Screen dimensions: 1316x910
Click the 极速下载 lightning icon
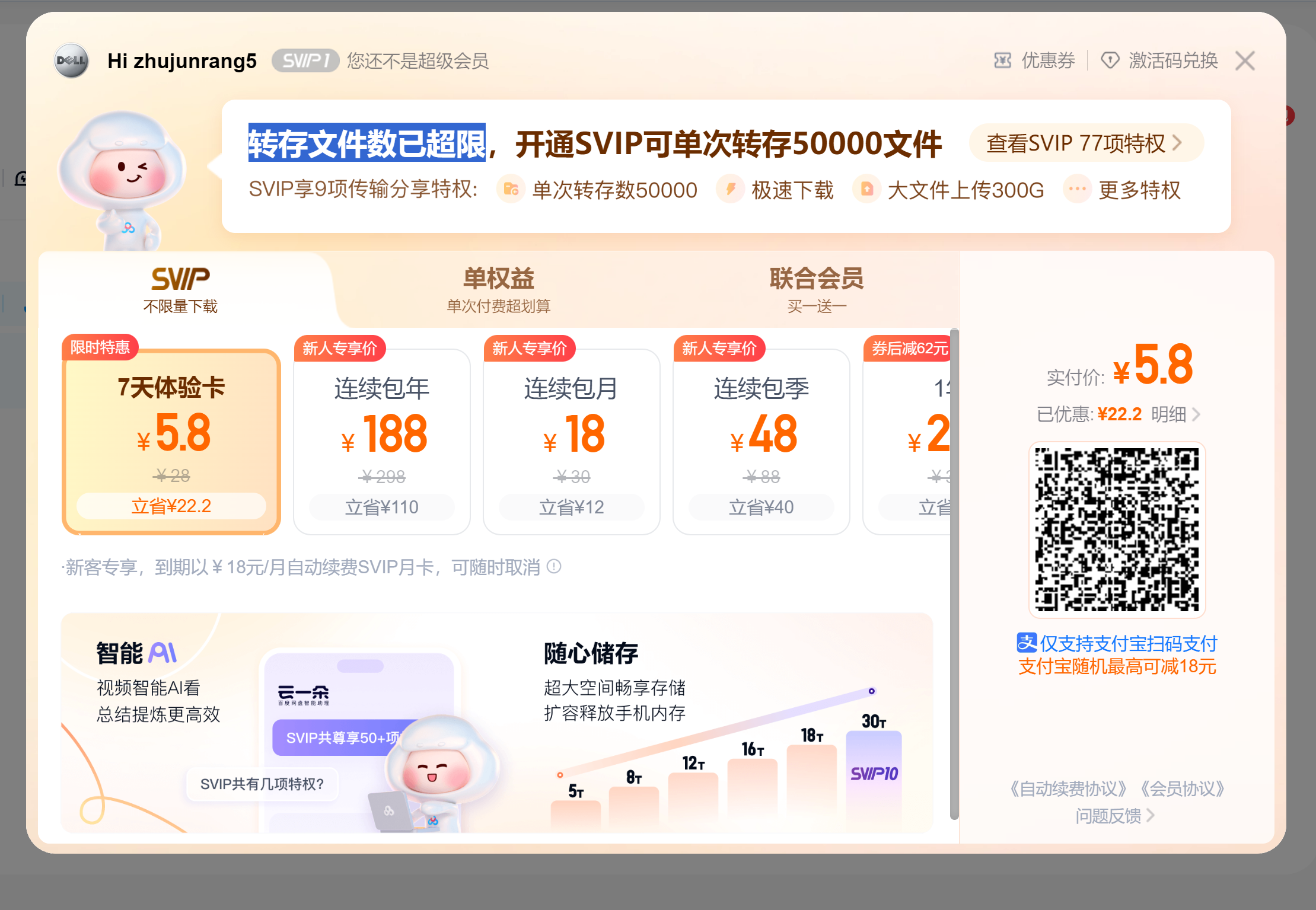(731, 190)
